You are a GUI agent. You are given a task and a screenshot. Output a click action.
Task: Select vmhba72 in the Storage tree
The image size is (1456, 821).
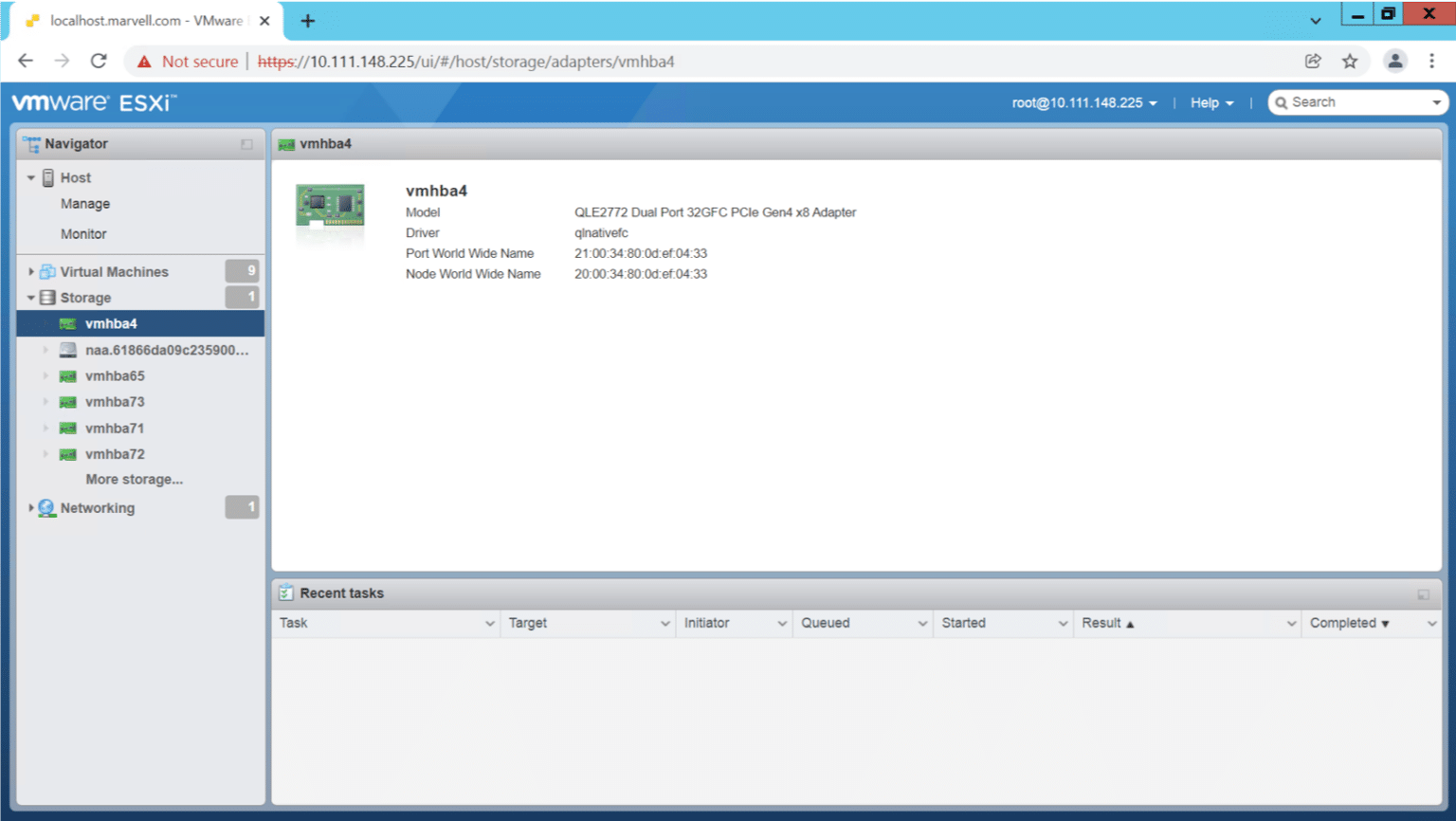tap(115, 454)
